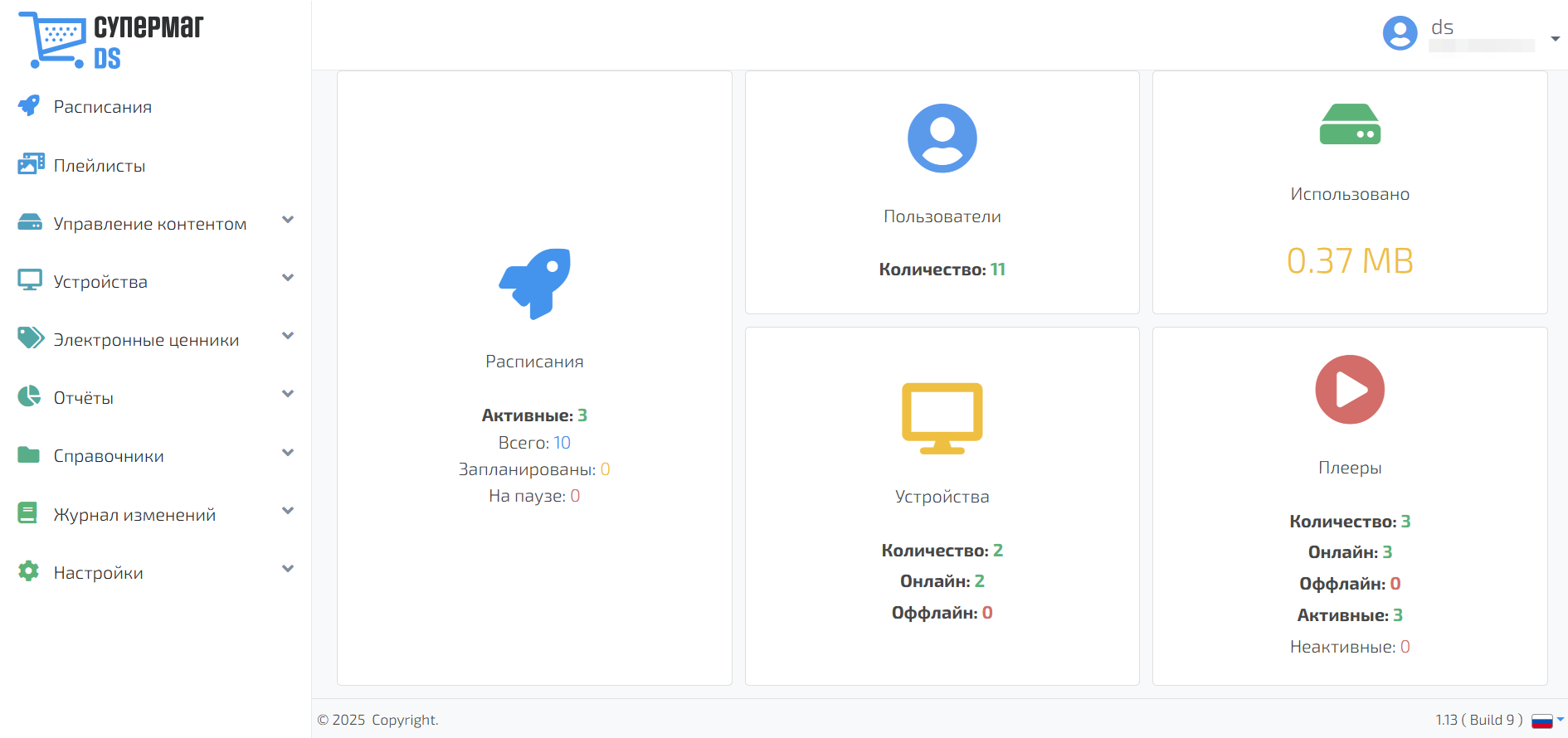Image resolution: width=1568 pixels, height=738 pixels.
Task: Select Справочники menu item
Action: [109, 456]
